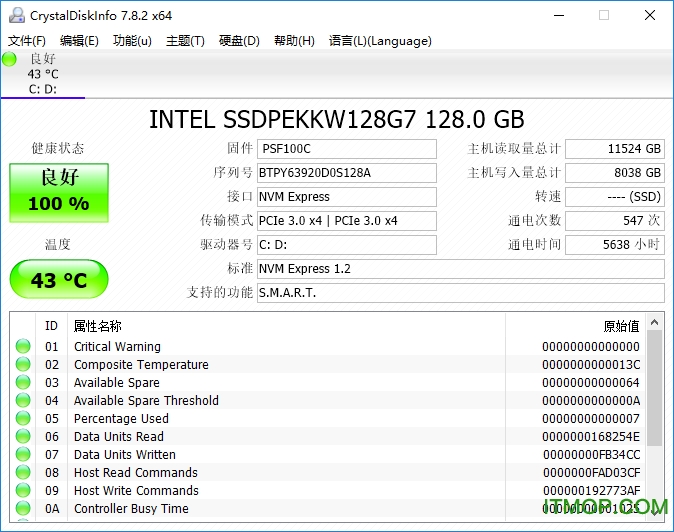Click the status icon beside Composite Temperature
Image resolution: width=674 pixels, height=532 pixels.
[x=23, y=365]
